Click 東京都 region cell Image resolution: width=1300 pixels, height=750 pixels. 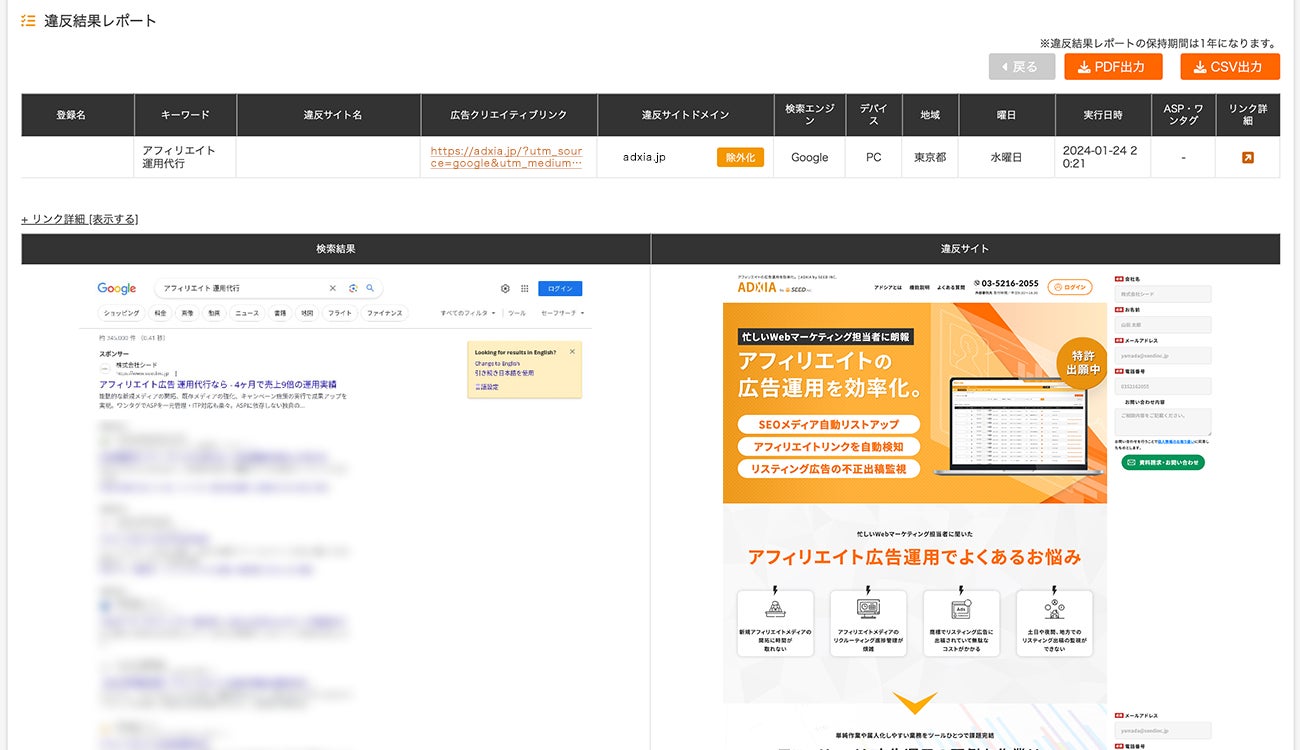point(930,157)
